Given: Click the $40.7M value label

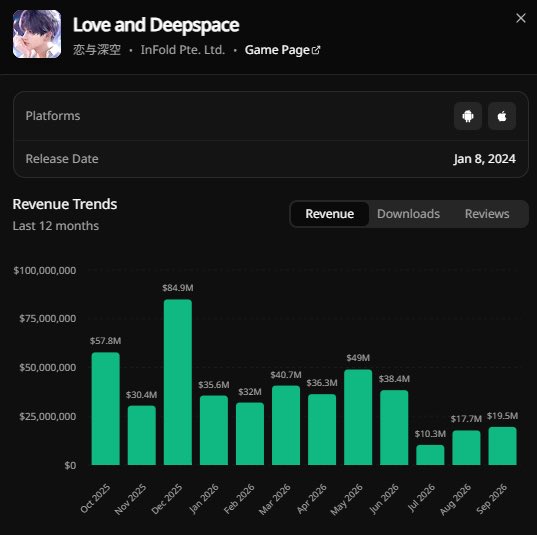Looking at the screenshot, I should [286, 375].
